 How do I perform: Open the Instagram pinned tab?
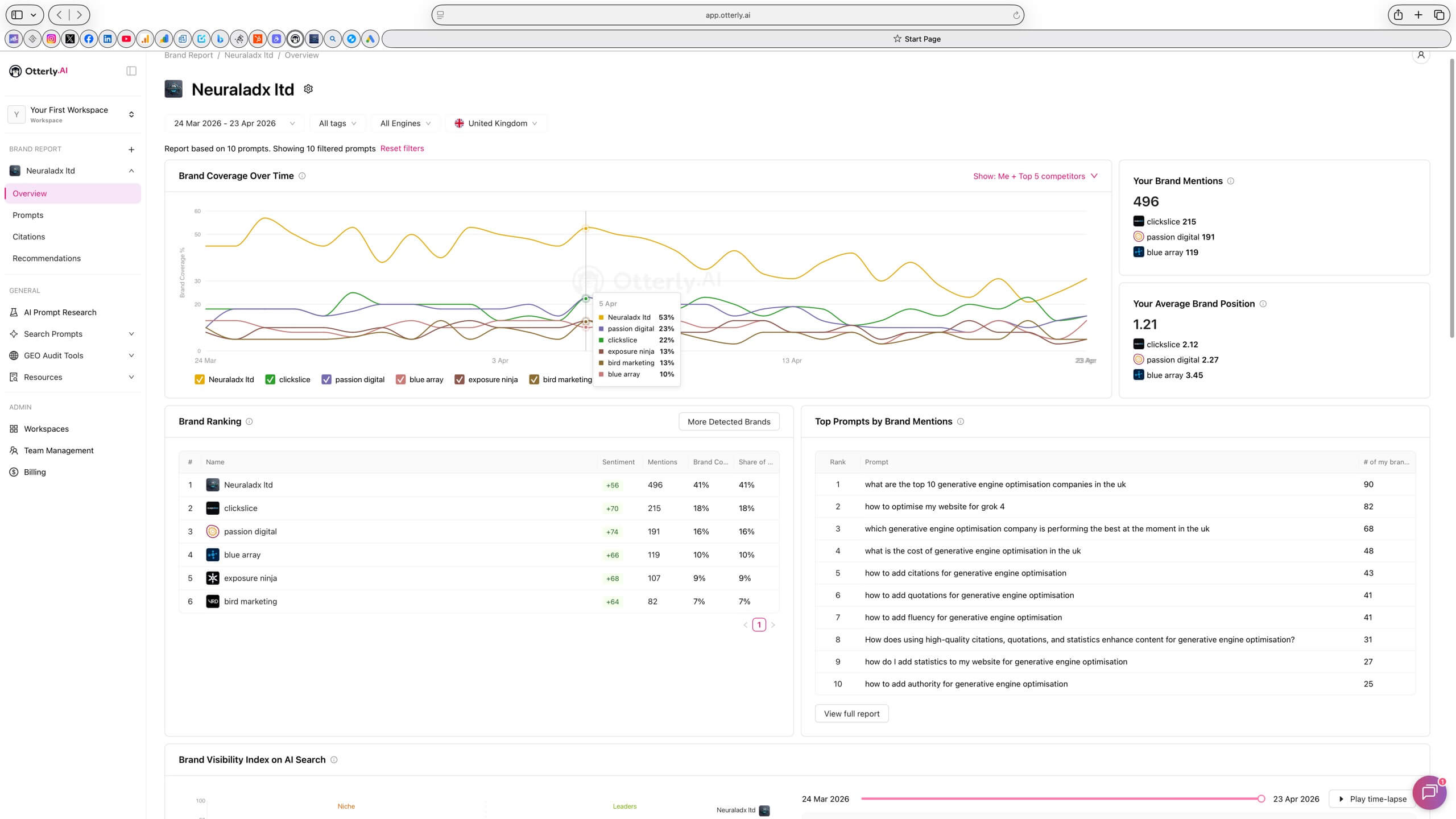pos(51,39)
